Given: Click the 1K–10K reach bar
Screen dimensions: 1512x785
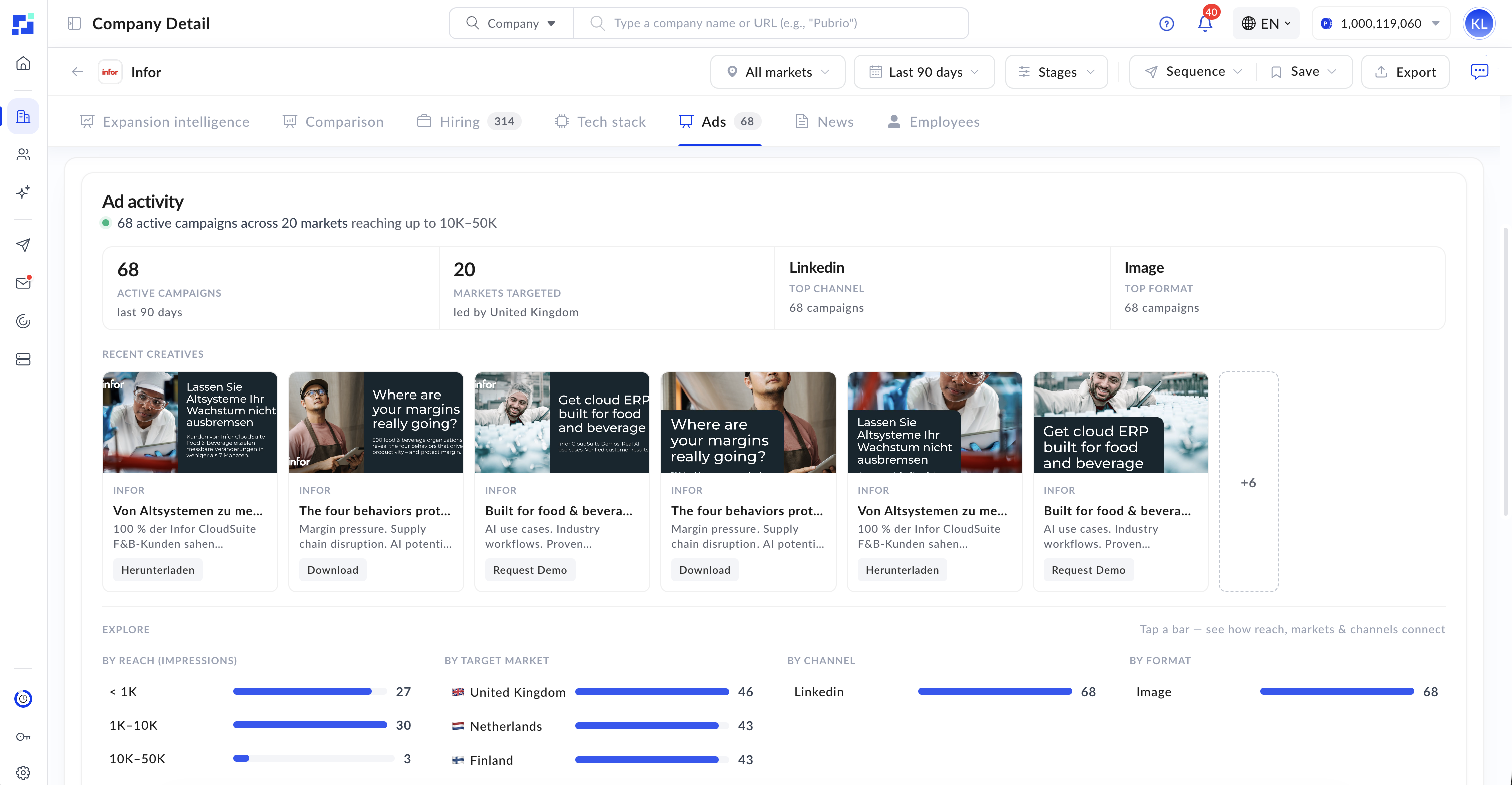Looking at the screenshot, I should (x=310, y=725).
